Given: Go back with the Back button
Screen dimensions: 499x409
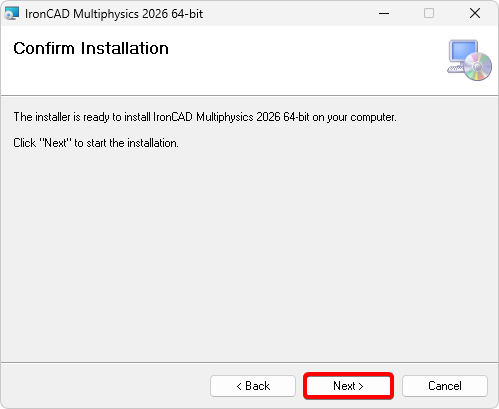Looking at the screenshot, I should pos(253,386).
